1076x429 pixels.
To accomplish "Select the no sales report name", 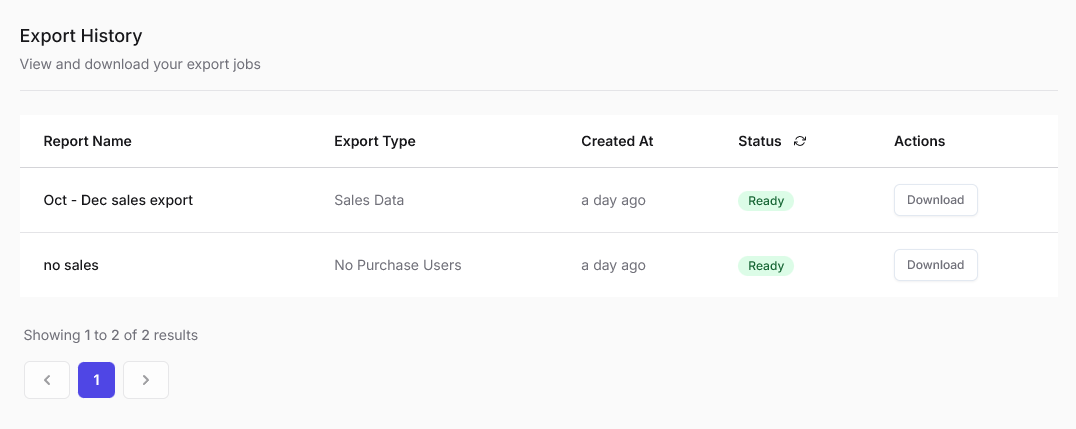I will click(71, 265).
